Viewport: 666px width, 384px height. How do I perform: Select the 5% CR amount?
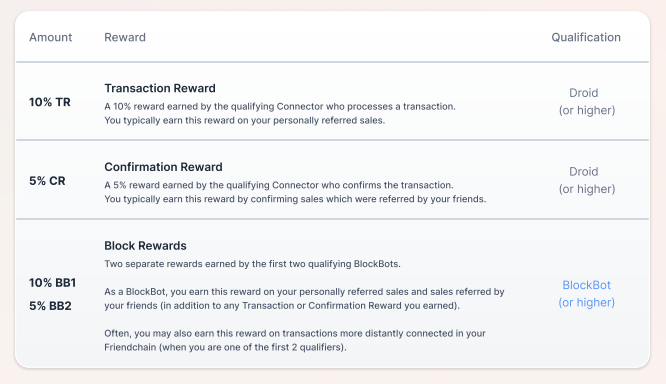47,181
